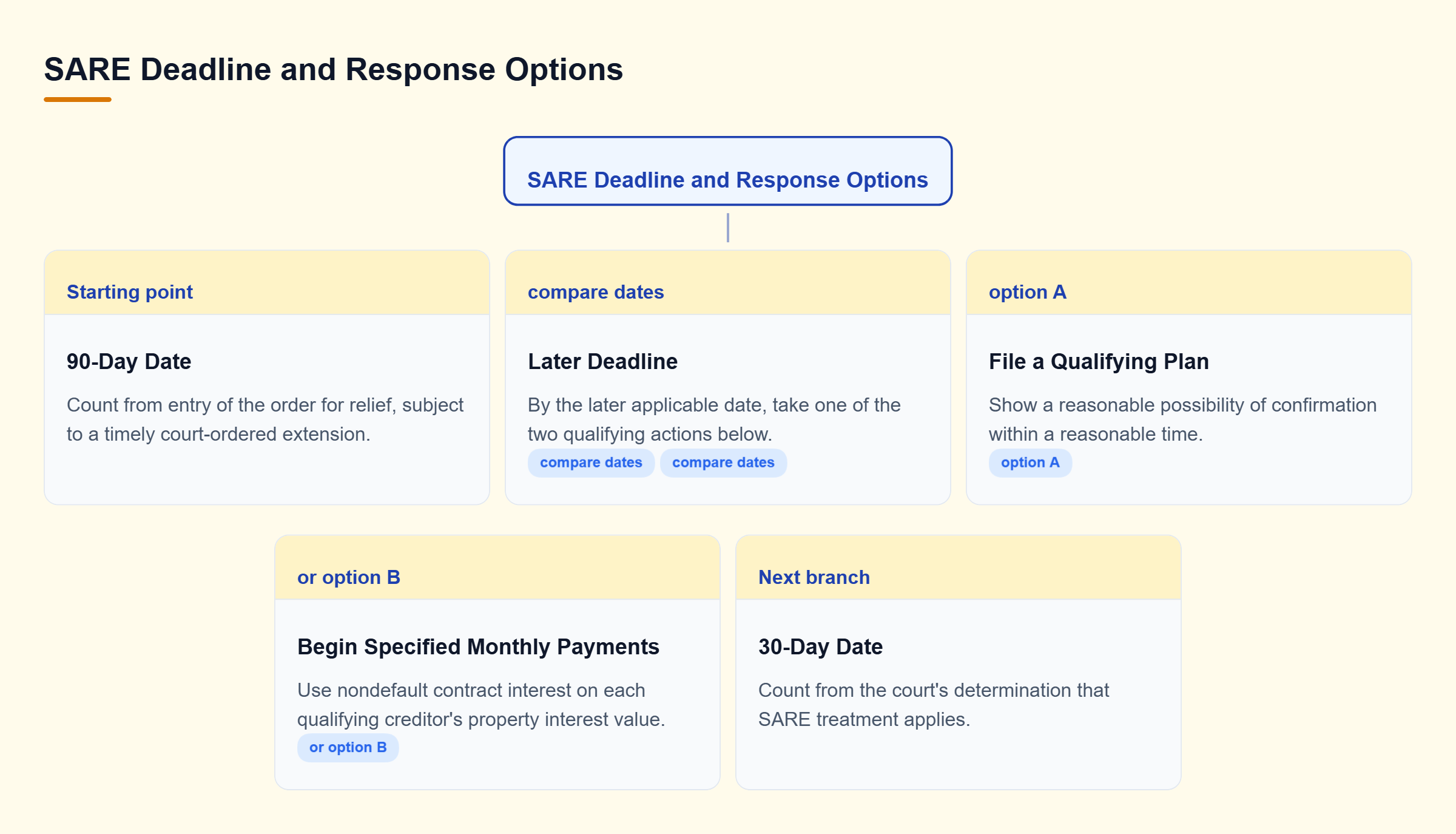
Task: Click text 'By the later applicable date'
Action: (647, 405)
